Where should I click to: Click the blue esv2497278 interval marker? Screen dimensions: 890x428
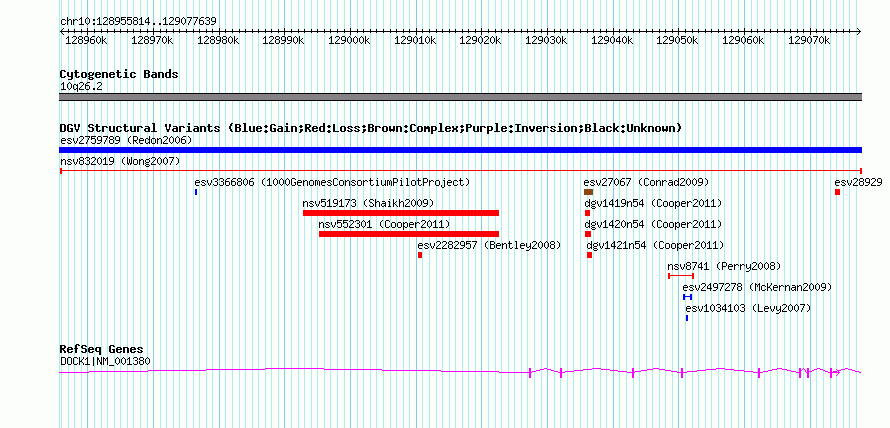pos(687,297)
